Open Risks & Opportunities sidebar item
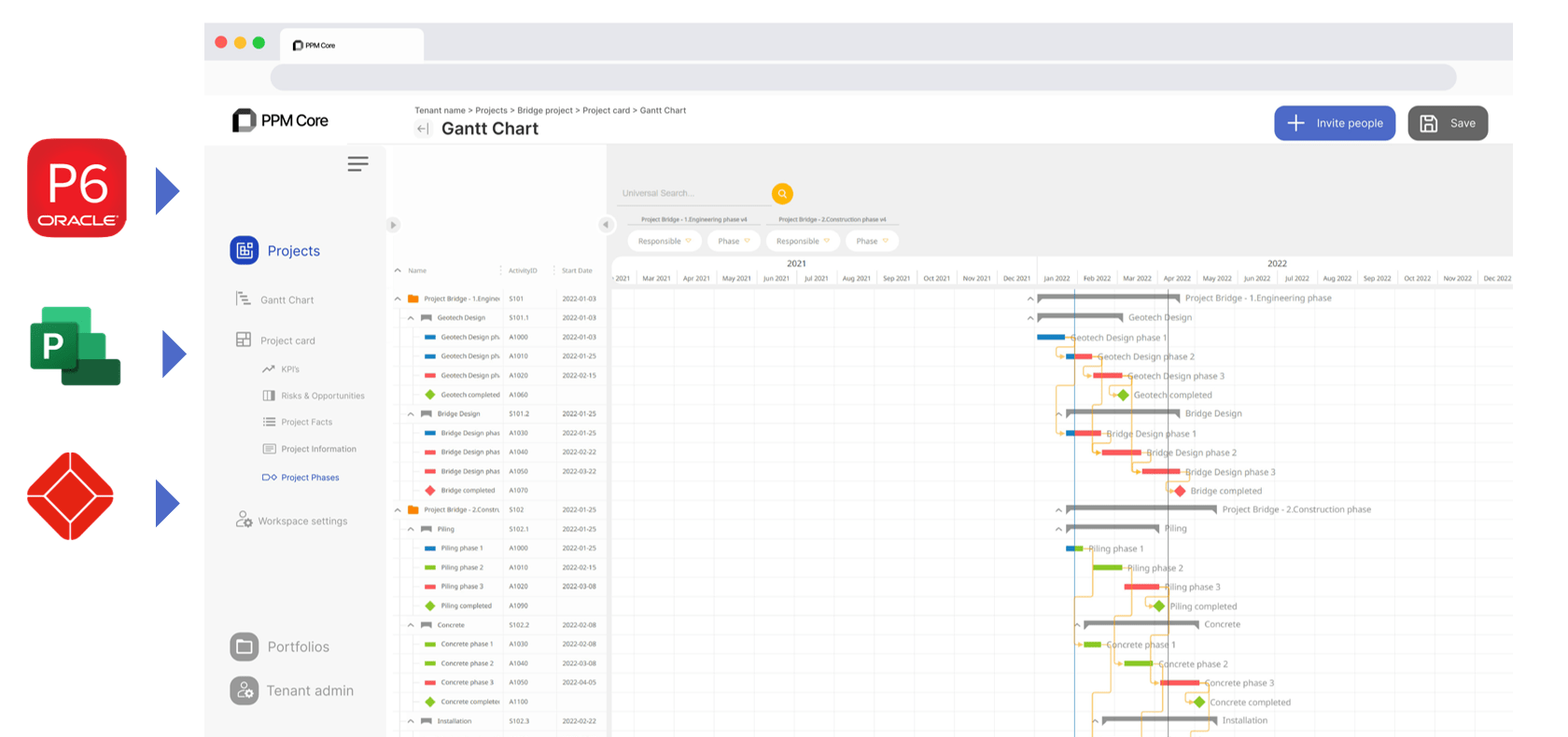The image size is (1568, 737). coord(314,396)
